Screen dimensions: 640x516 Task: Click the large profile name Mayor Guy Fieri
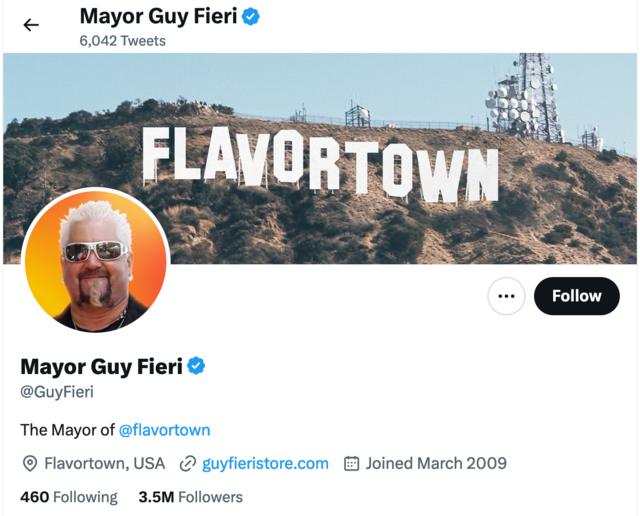pos(101,366)
